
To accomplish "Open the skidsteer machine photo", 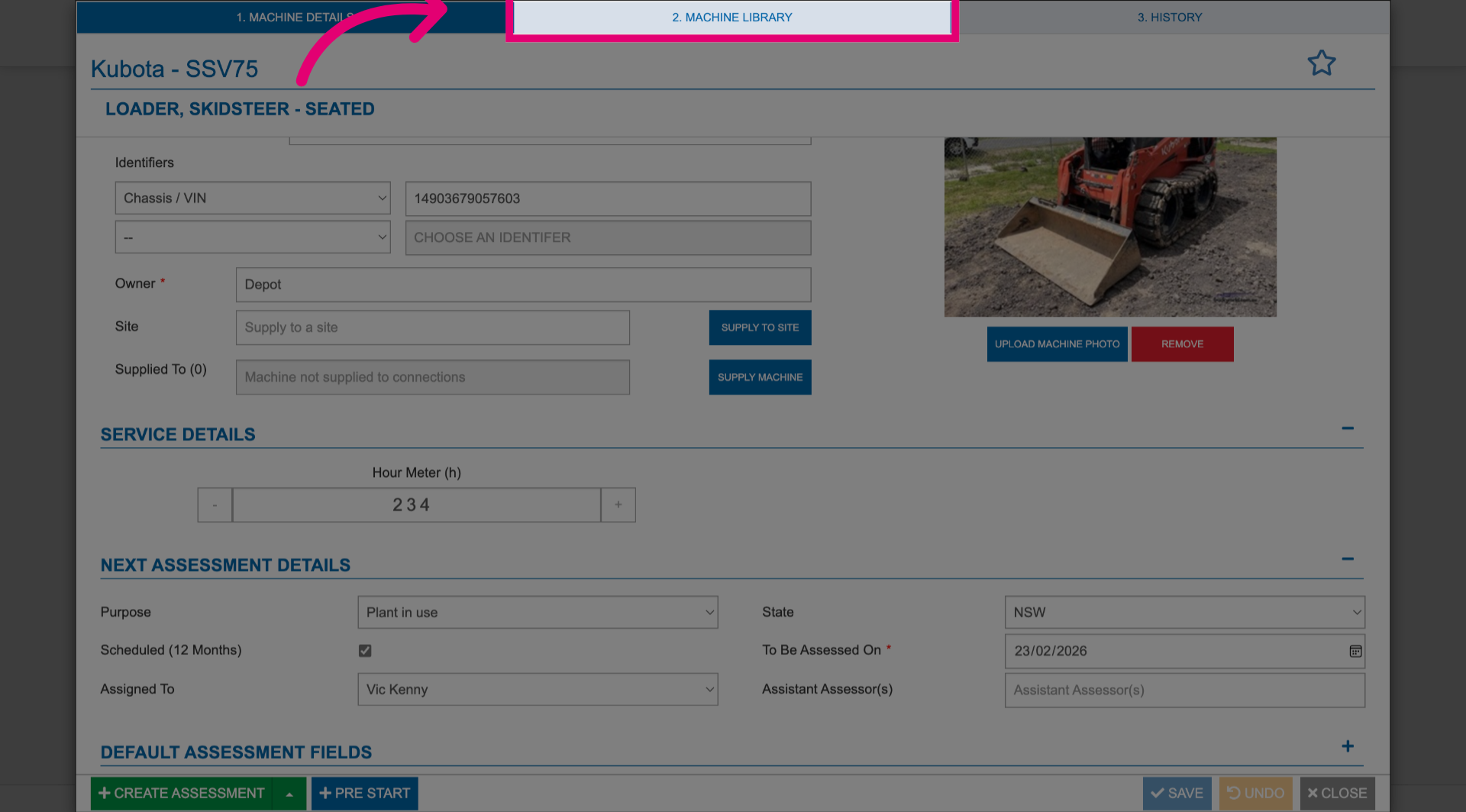I will 1110,227.
